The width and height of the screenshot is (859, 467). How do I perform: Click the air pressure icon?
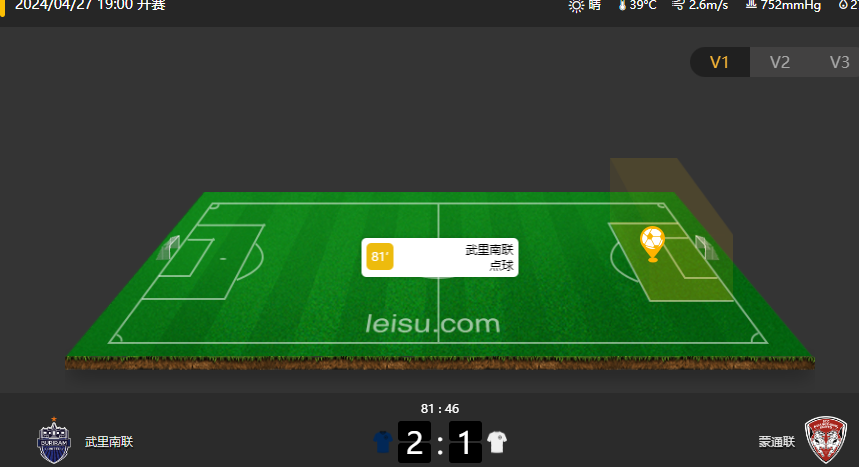[751, 4]
